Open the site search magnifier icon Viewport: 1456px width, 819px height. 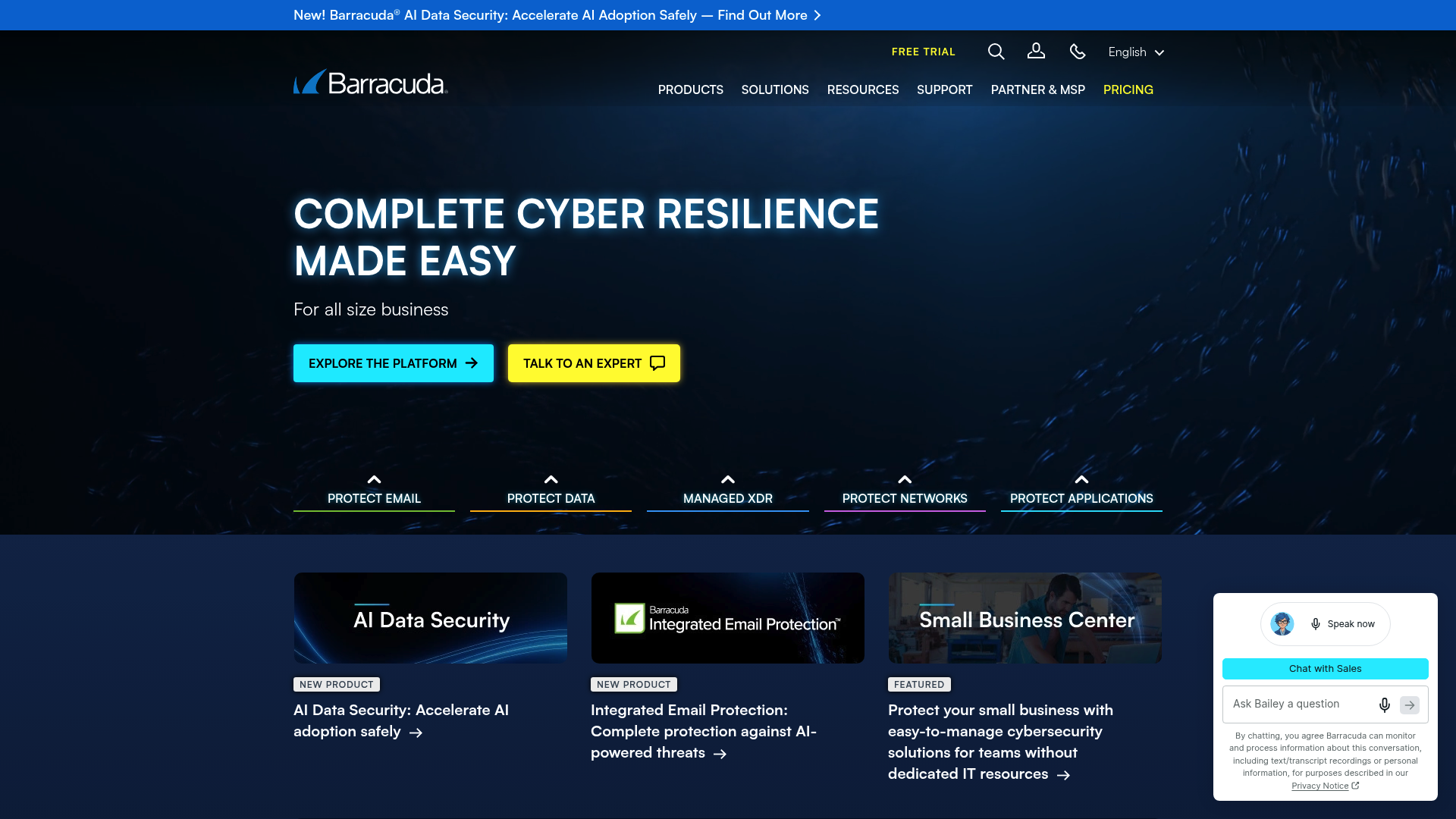[996, 52]
